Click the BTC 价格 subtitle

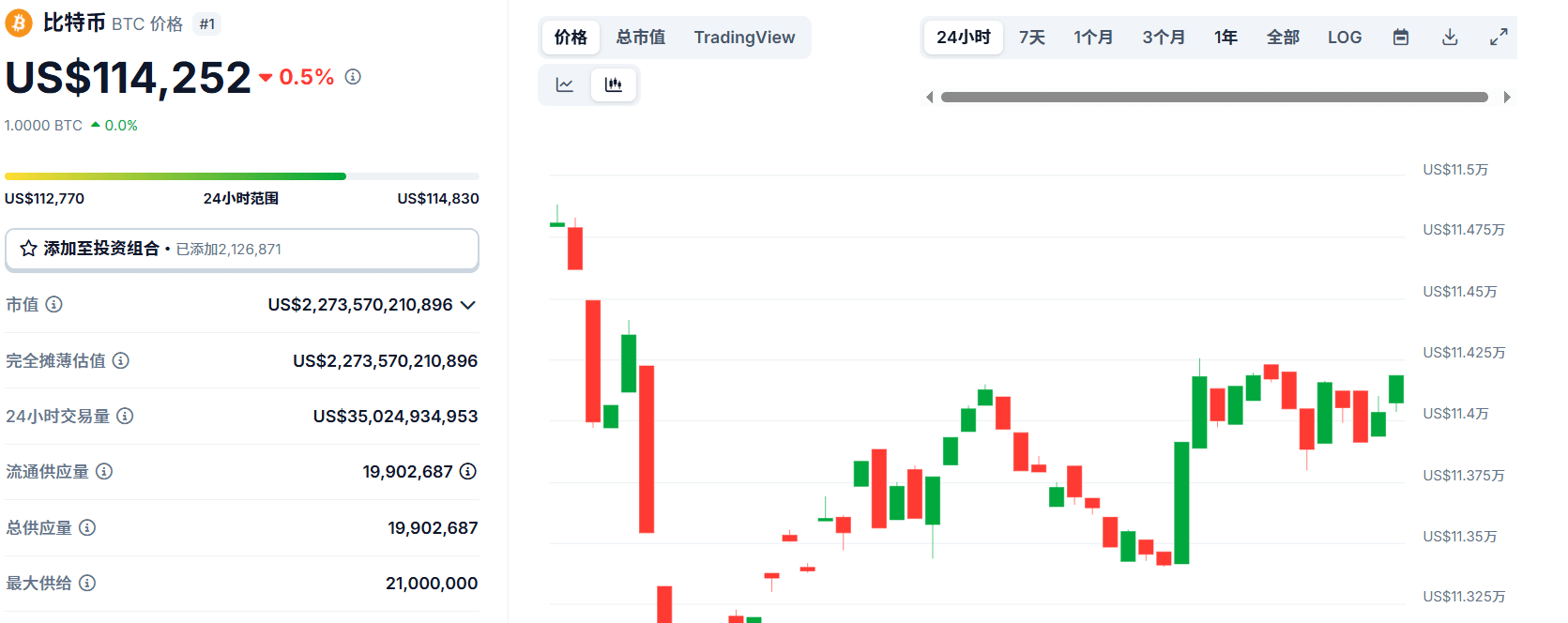(x=147, y=24)
